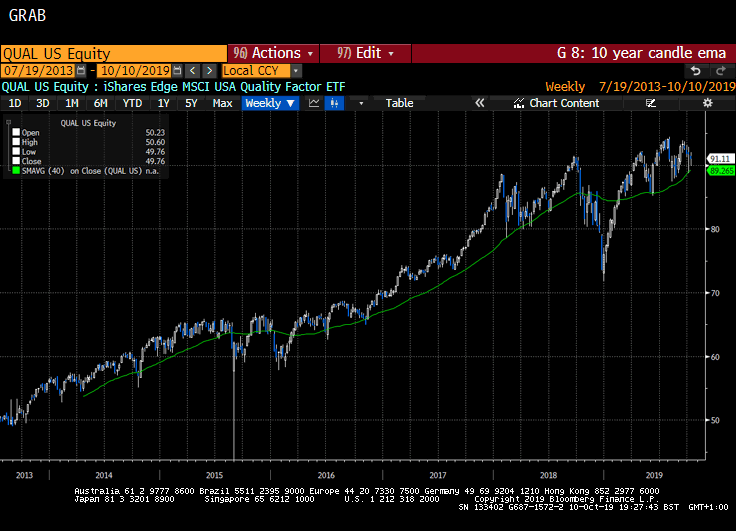Shift date range back with left arrow

193,71
